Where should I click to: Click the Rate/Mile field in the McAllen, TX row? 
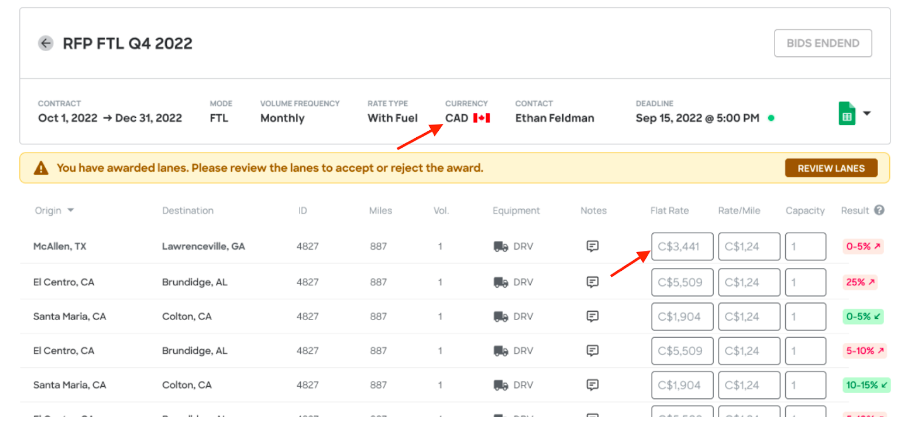[x=749, y=247]
